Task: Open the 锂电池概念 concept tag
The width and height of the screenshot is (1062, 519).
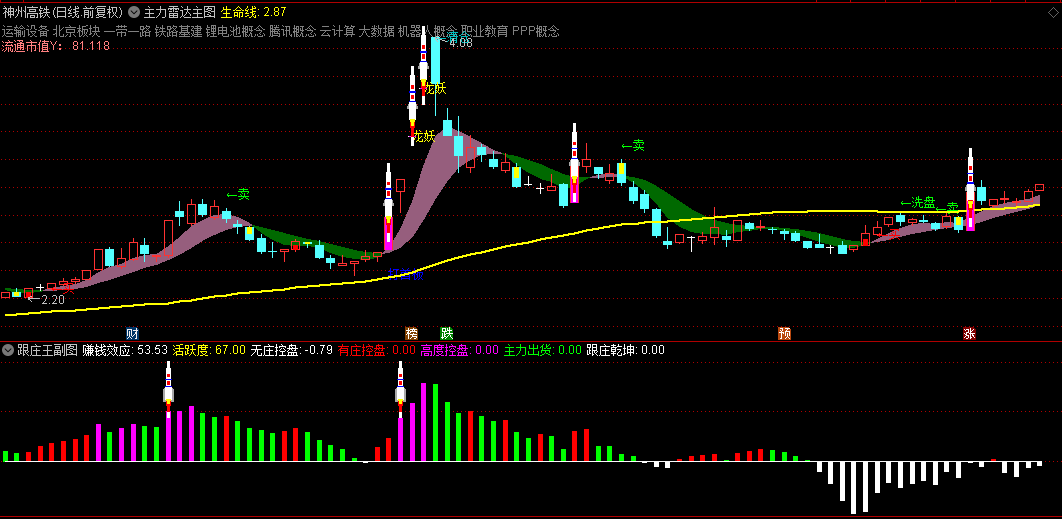Action: tap(235, 30)
